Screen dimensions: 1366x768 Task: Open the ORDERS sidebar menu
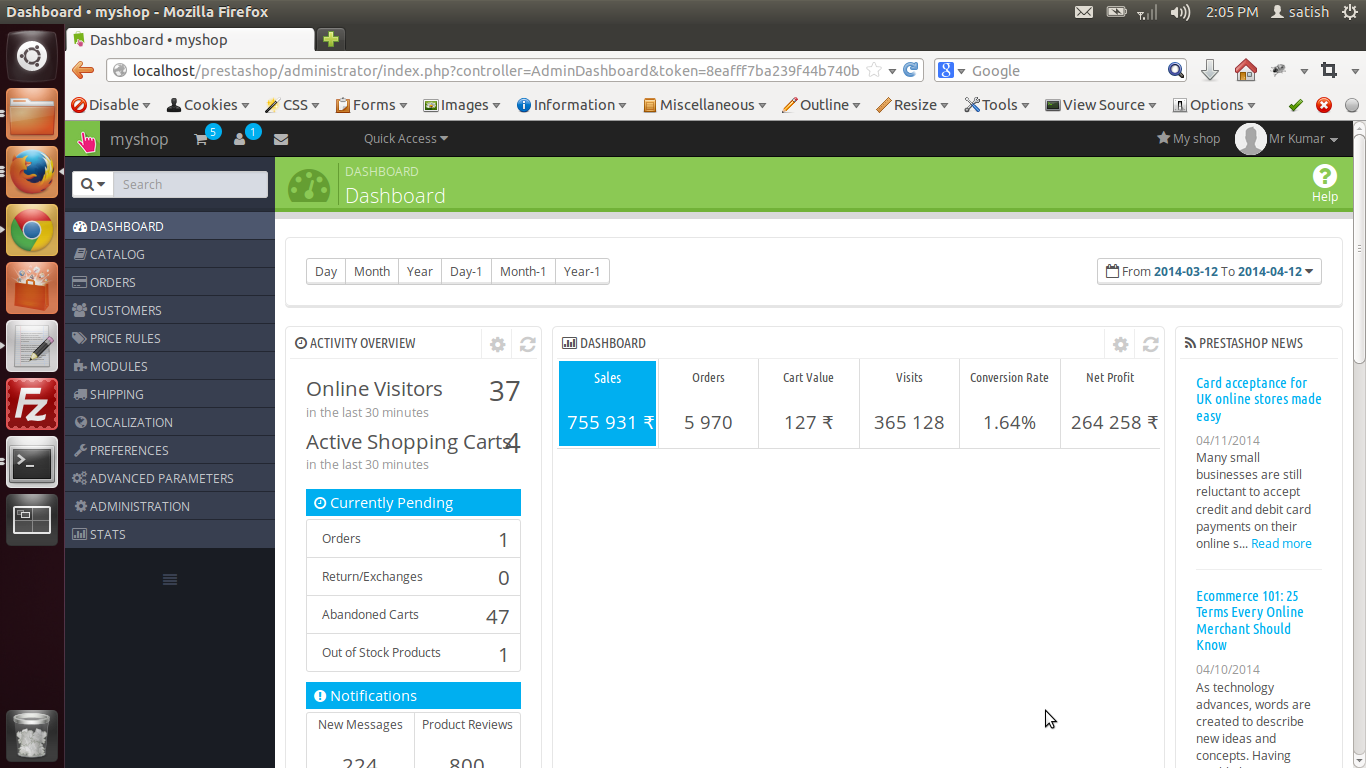[x=170, y=283]
